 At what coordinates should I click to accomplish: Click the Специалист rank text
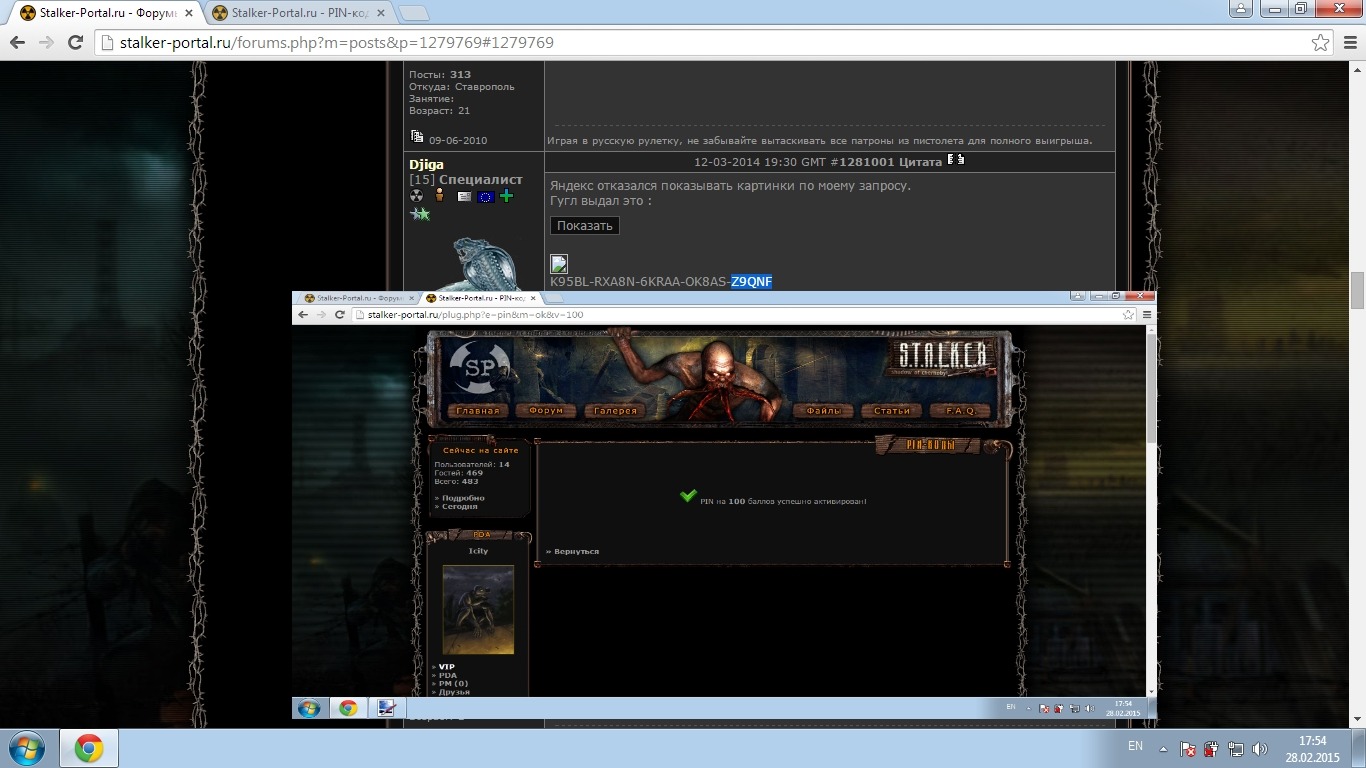pyautogui.click(x=481, y=180)
